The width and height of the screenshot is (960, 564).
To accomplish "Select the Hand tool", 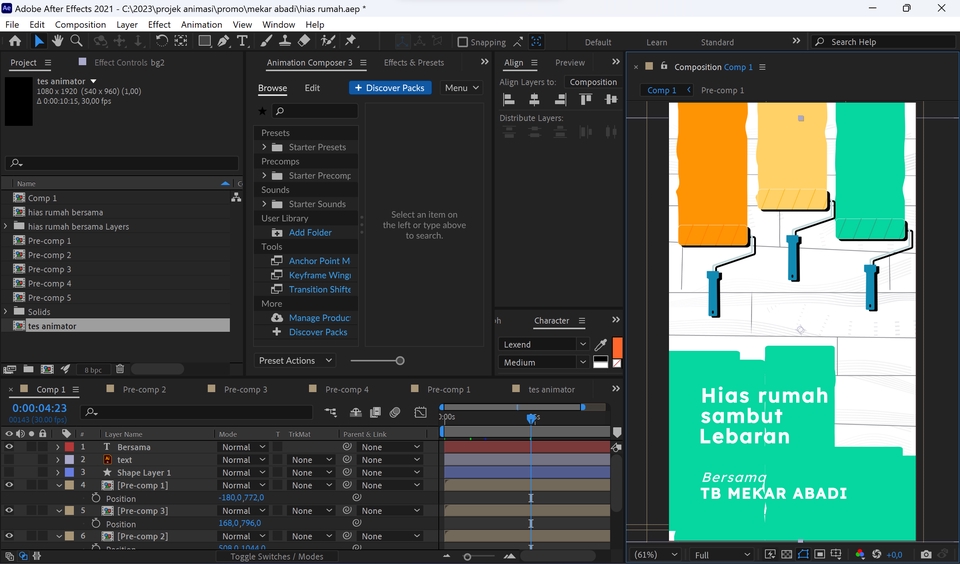I will point(58,41).
